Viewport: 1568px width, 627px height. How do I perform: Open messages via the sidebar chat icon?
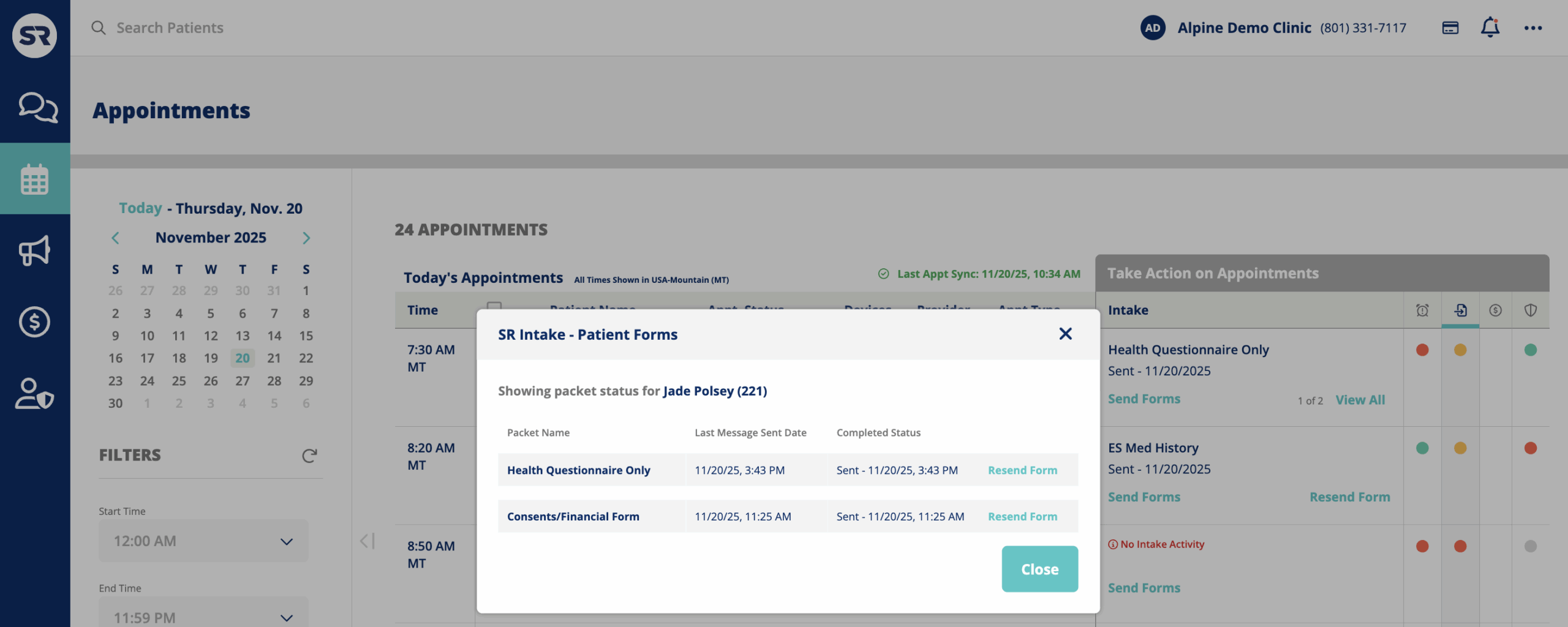click(x=35, y=107)
